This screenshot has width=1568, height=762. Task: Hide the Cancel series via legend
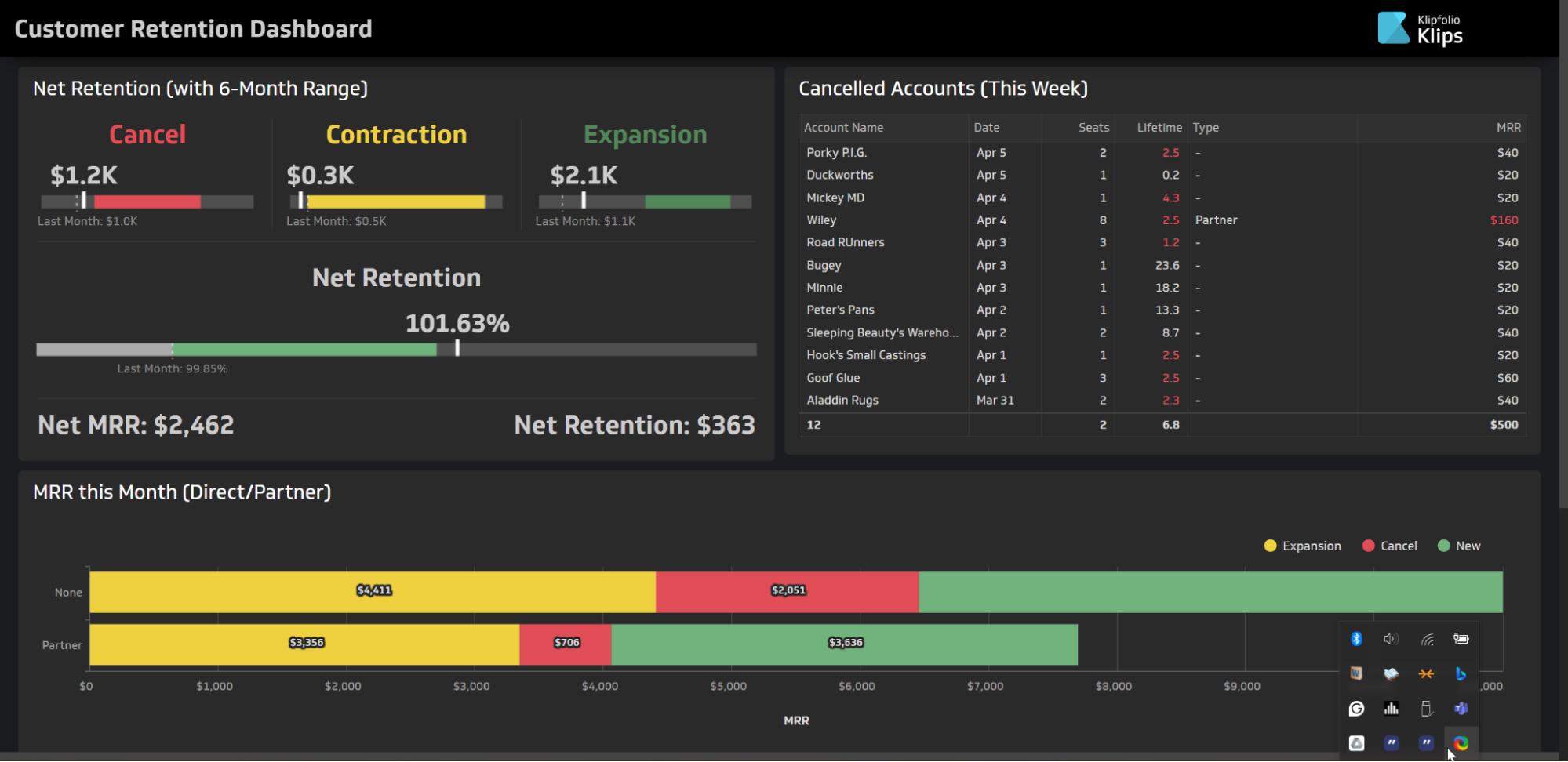(1390, 546)
